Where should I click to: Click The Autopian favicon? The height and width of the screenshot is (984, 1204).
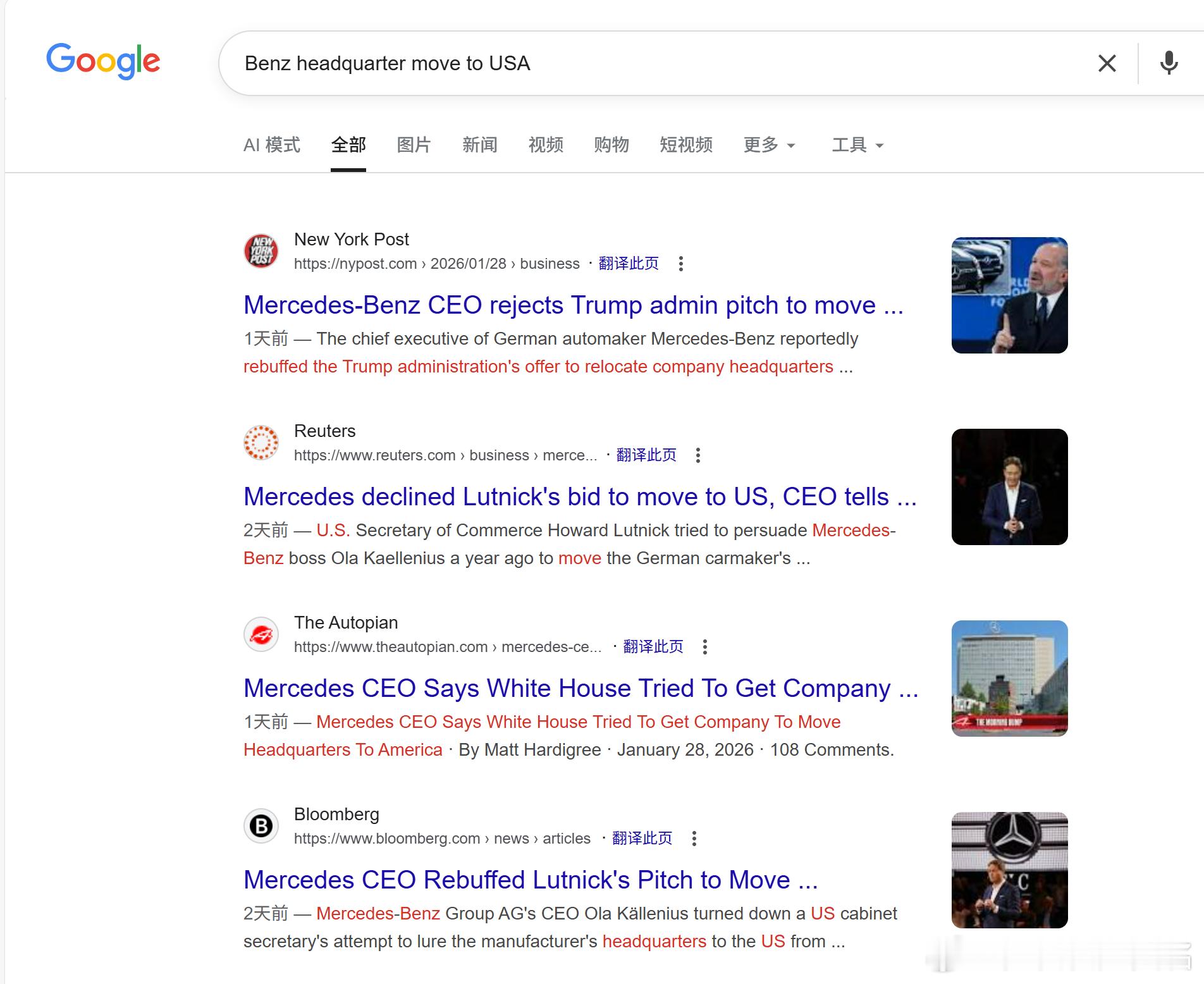click(261, 634)
